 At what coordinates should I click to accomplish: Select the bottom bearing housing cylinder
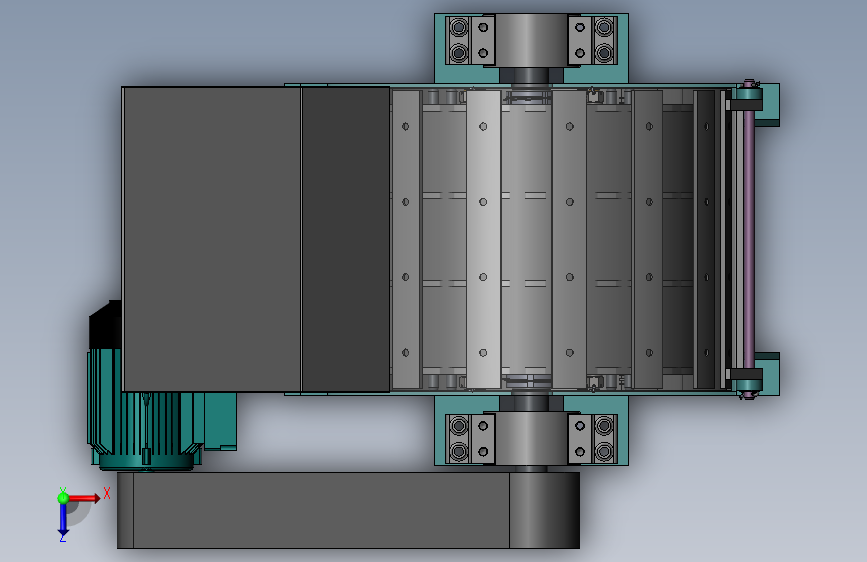click(531, 437)
